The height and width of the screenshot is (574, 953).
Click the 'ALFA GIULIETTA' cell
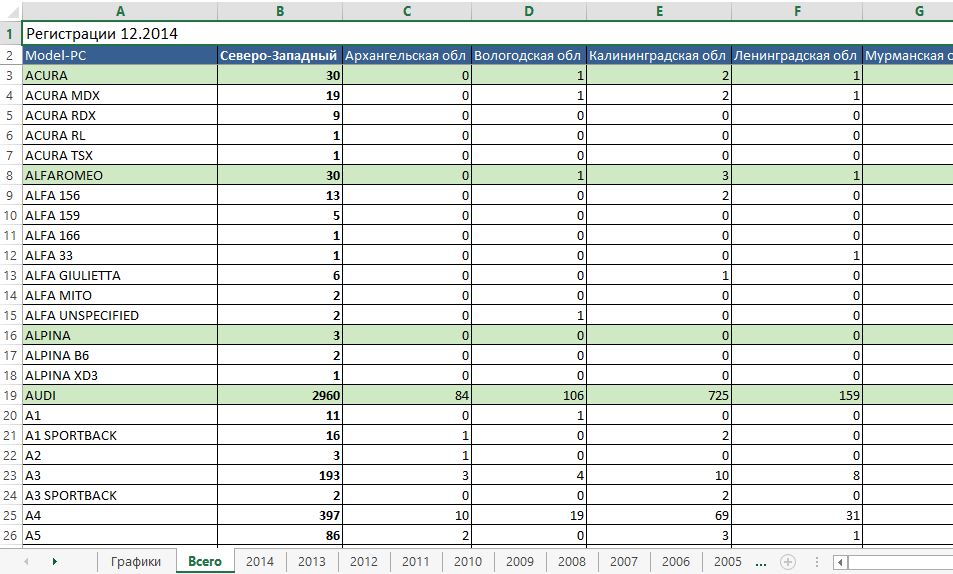click(120, 275)
